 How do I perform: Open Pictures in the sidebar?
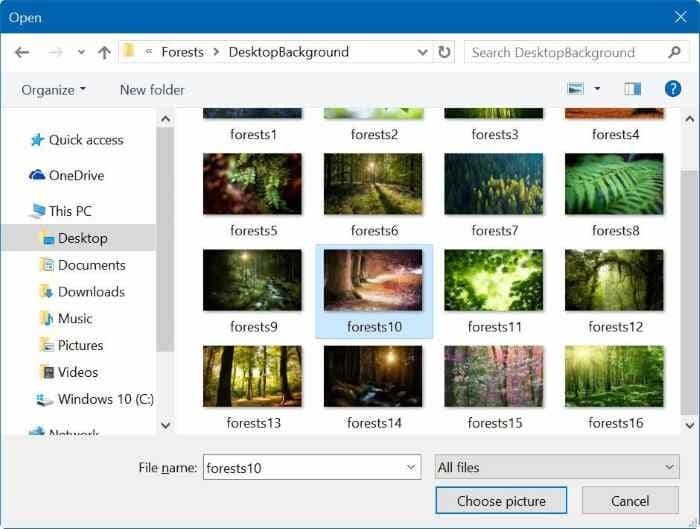pos(80,346)
